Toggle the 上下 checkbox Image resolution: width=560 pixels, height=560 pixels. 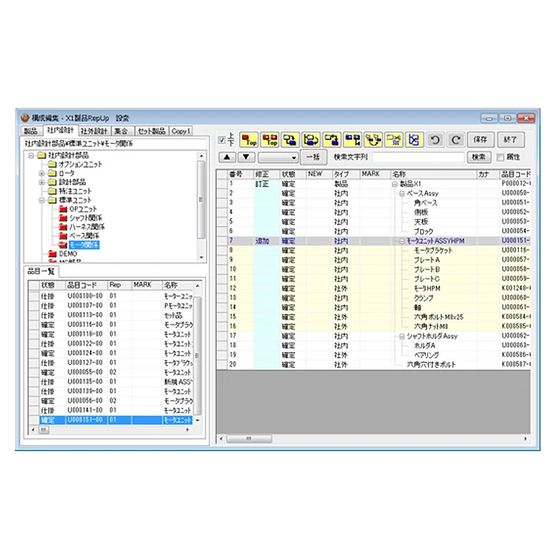coord(221,140)
